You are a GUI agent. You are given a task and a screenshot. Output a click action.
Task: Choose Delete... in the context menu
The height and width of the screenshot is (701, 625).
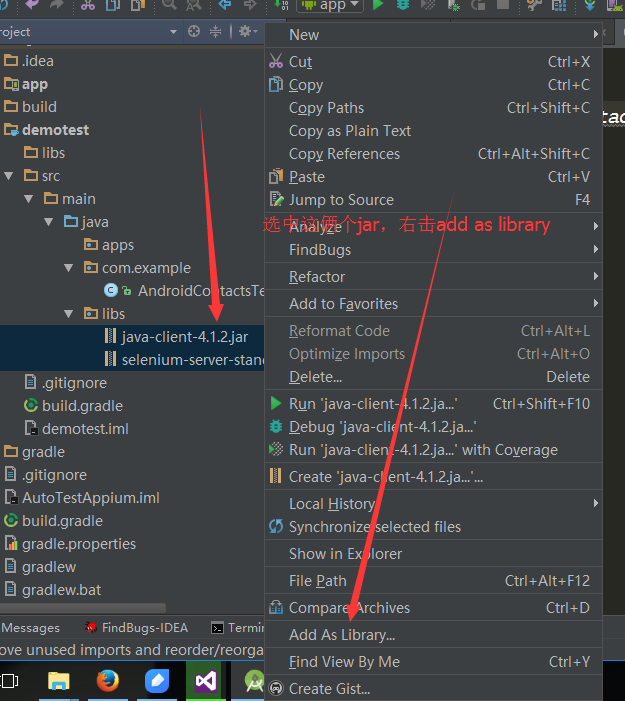[x=433, y=377]
